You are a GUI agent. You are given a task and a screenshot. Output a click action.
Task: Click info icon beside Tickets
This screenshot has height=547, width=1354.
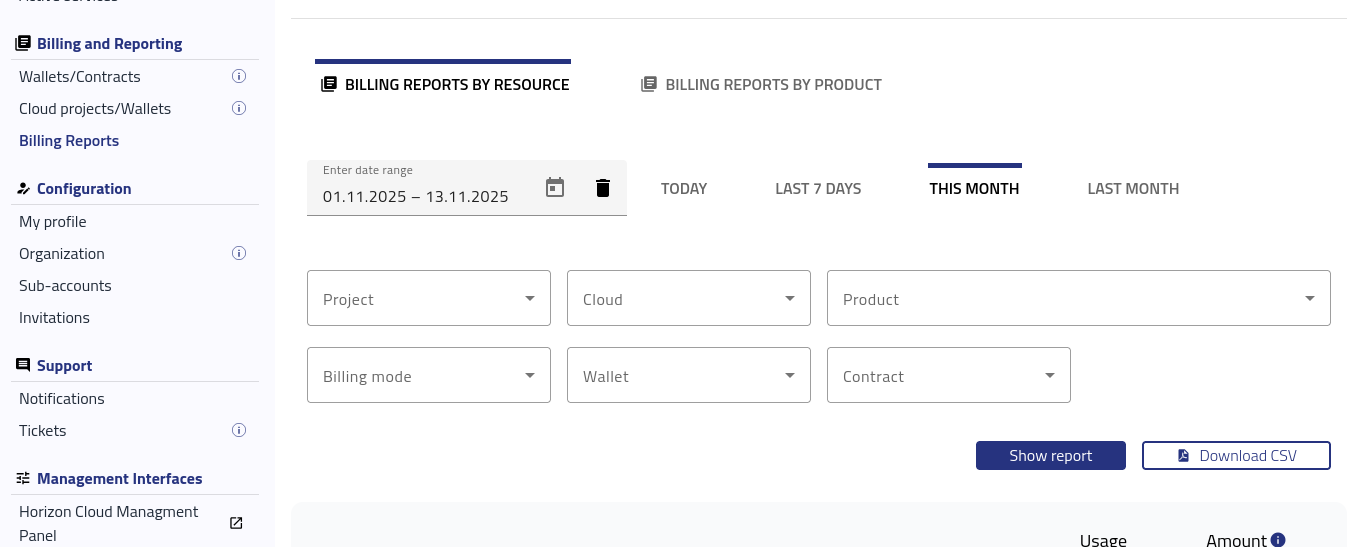pos(239,430)
